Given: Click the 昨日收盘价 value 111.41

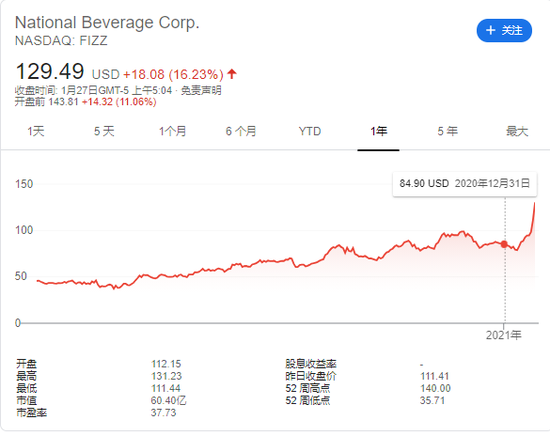Looking at the screenshot, I should click(x=435, y=376).
